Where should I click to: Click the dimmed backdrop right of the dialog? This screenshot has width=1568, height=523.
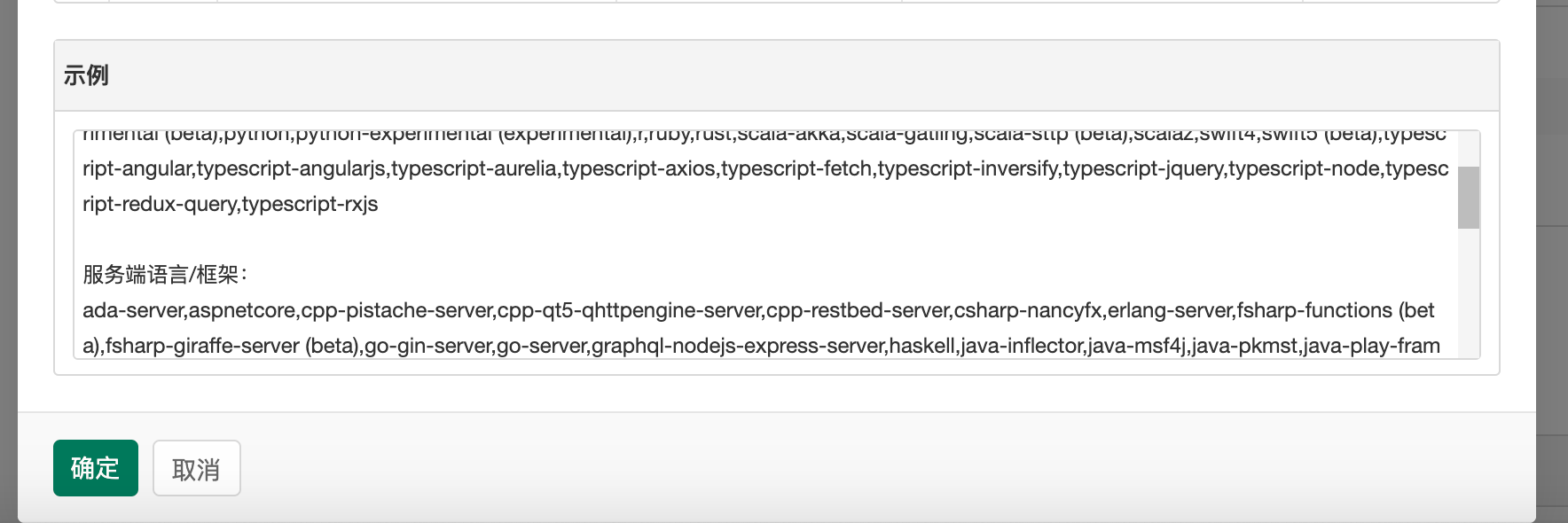(x=1552, y=266)
